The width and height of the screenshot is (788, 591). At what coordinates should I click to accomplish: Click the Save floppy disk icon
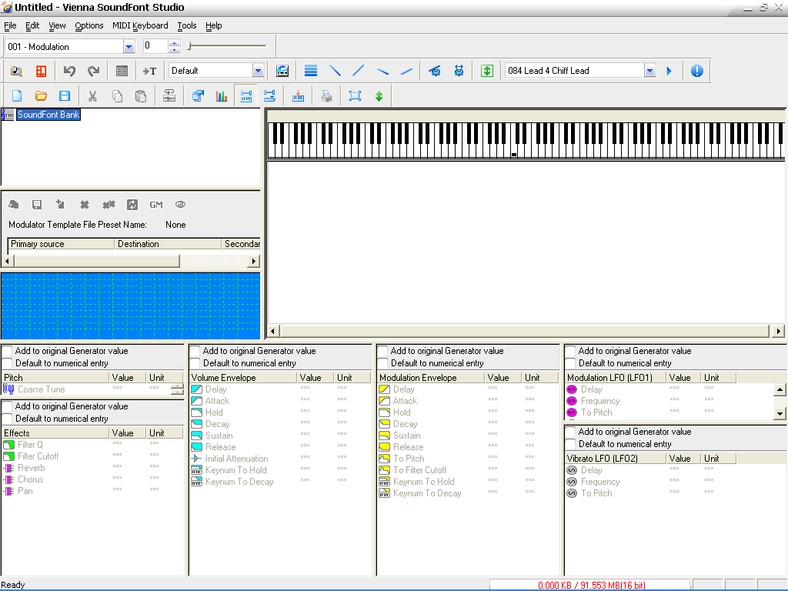[x=64, y=96]
